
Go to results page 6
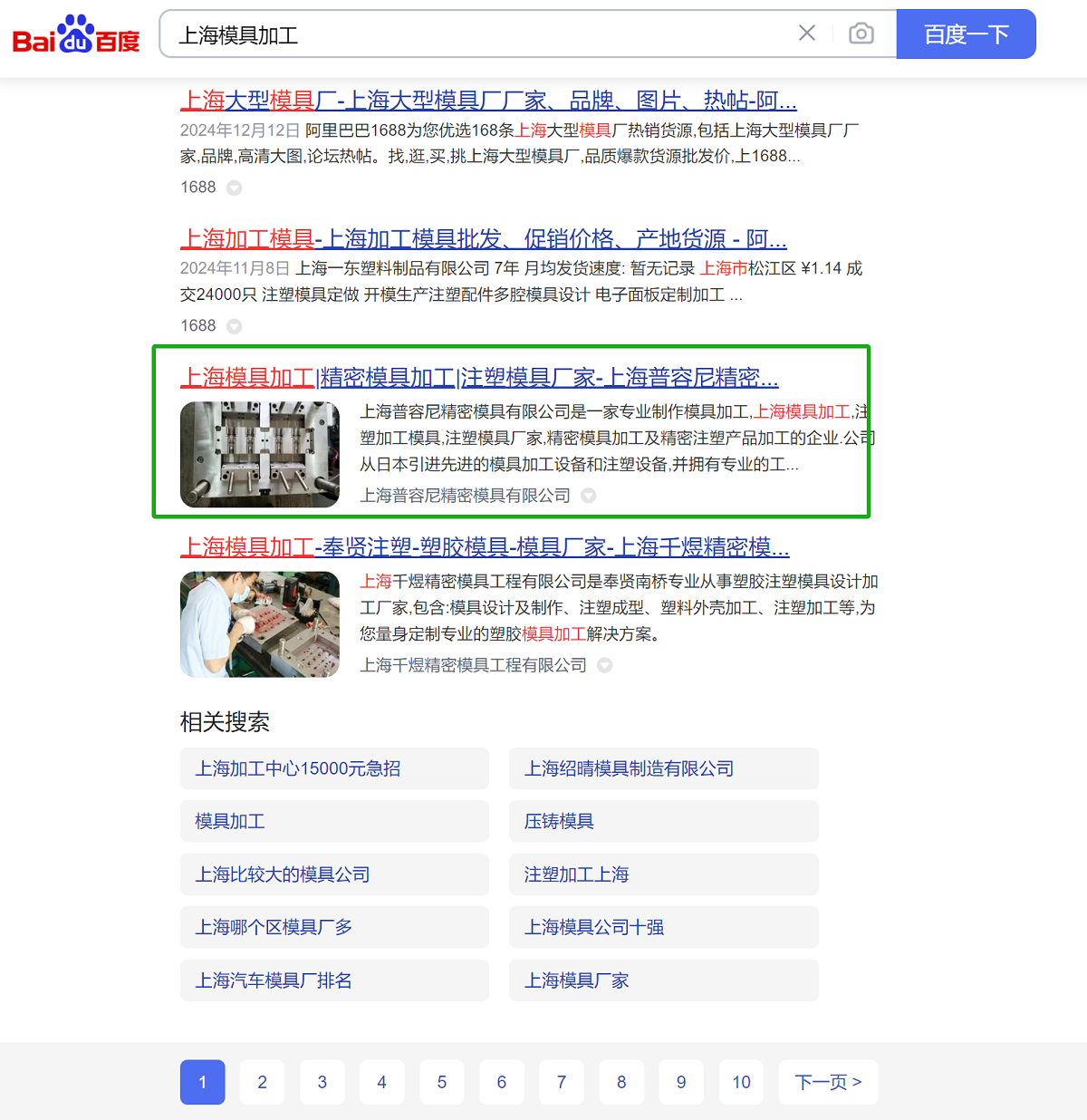(502, 1082)
